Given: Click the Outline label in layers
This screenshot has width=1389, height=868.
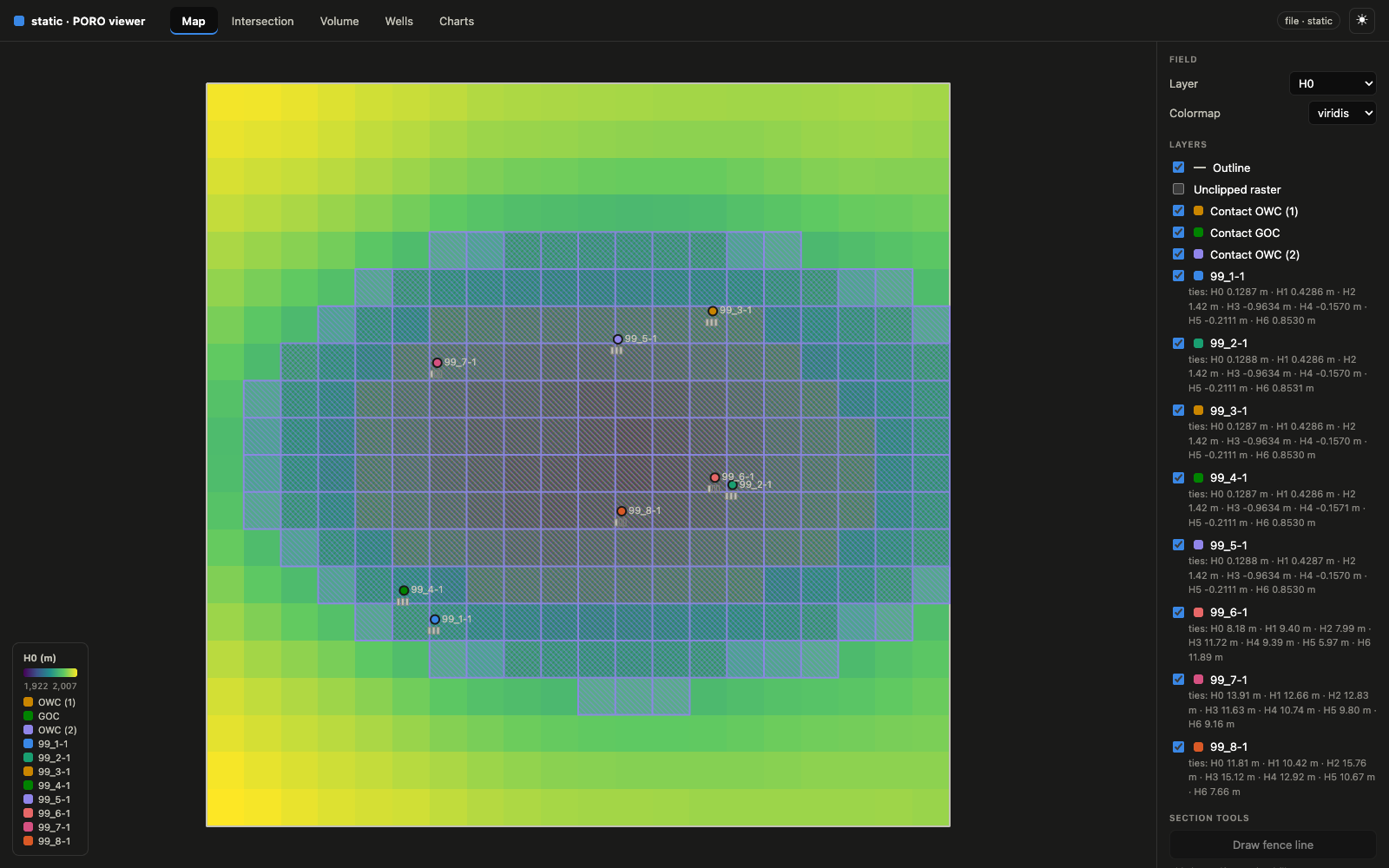Looking at the screenshot, I should point(1231,168).
